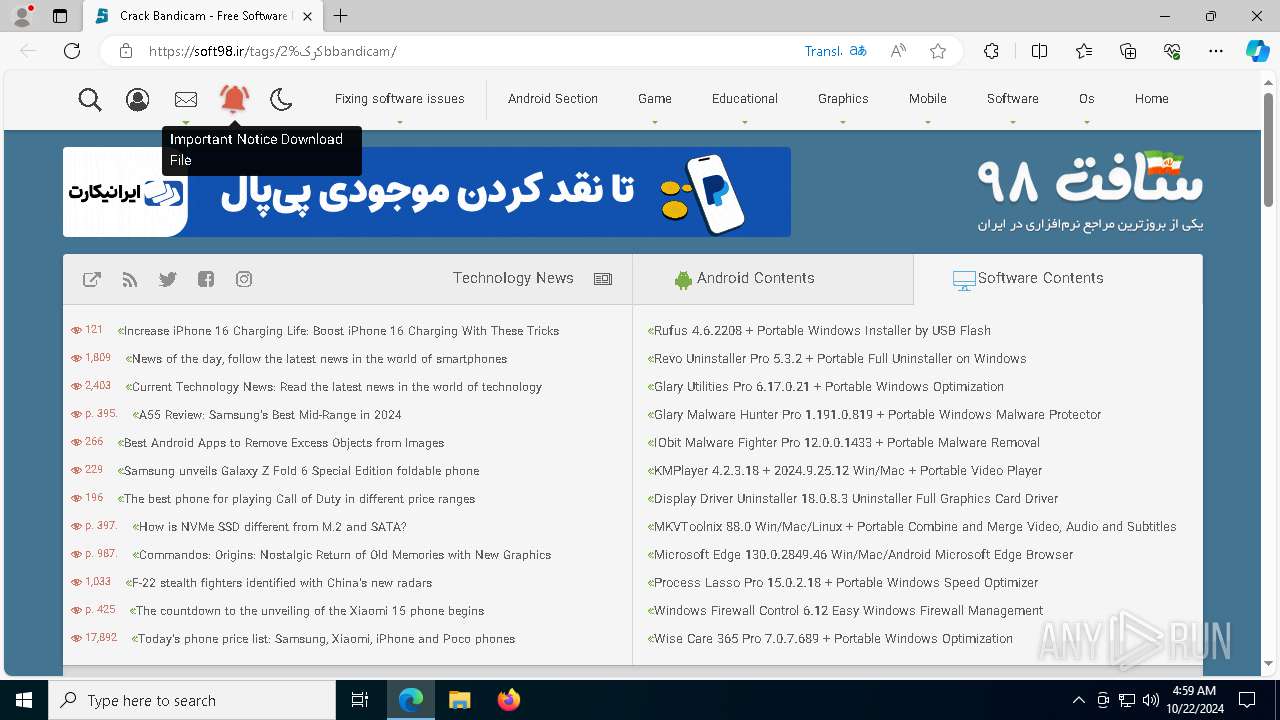This screenshot has width=1280, height=720.
Task: Click the taskbar search box
Action: [192, 700]
